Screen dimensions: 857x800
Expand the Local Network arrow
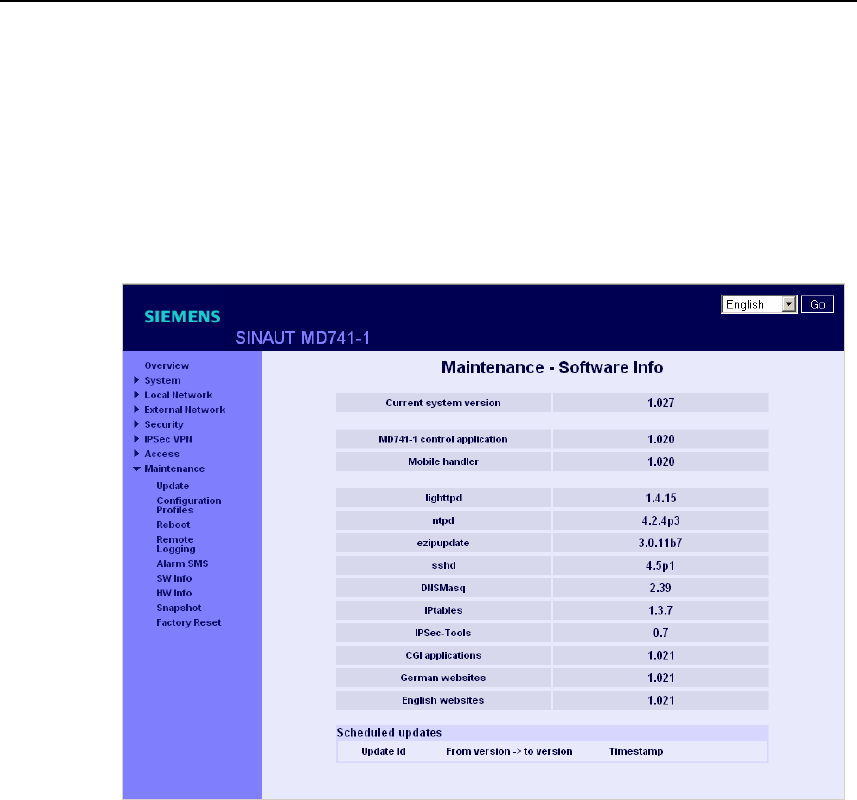click(137, 395)
